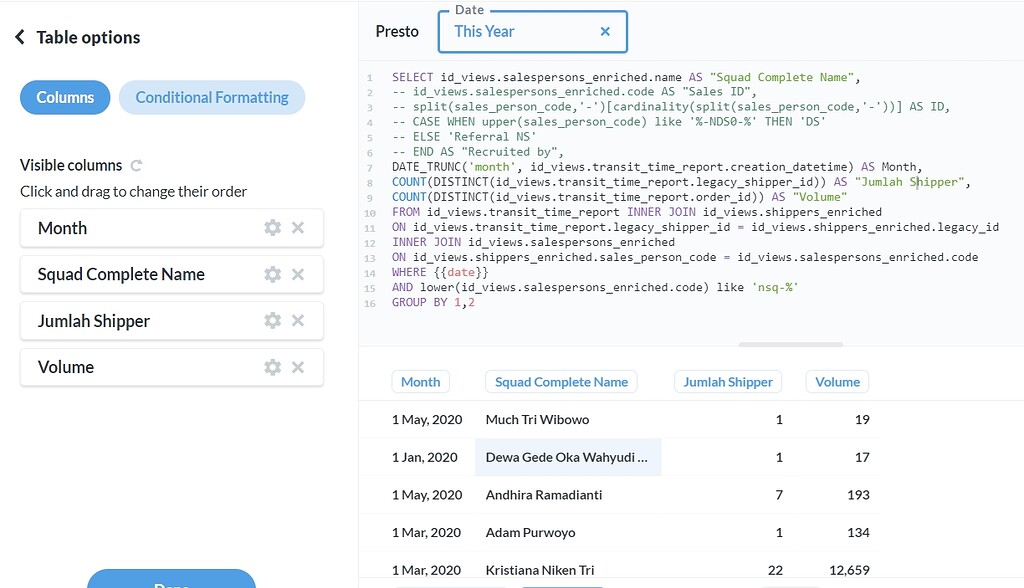Click the Month header in results table

(x=420, y=381)
